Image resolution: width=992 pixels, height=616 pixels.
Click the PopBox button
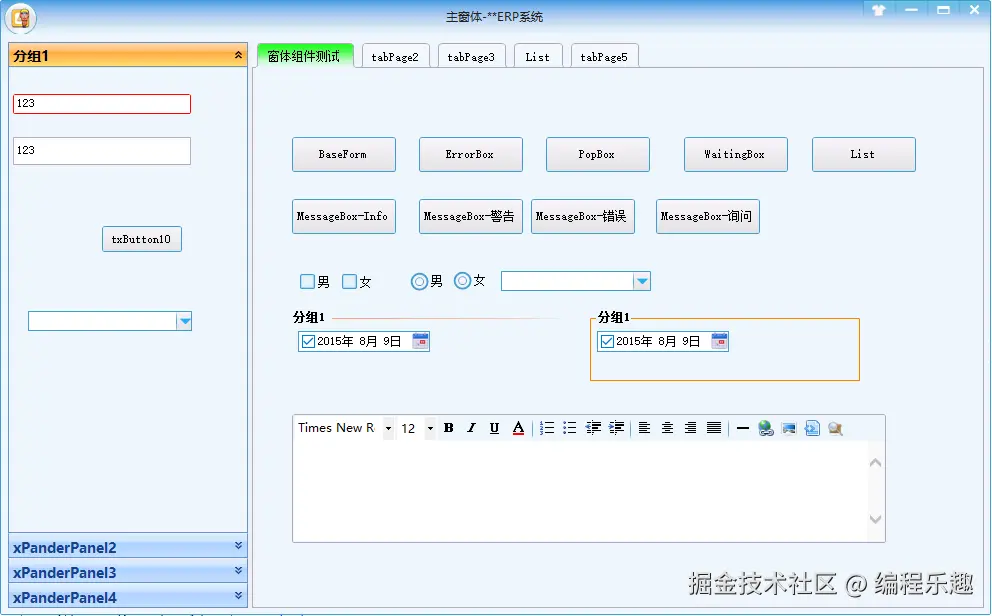[x=598, y=154]
